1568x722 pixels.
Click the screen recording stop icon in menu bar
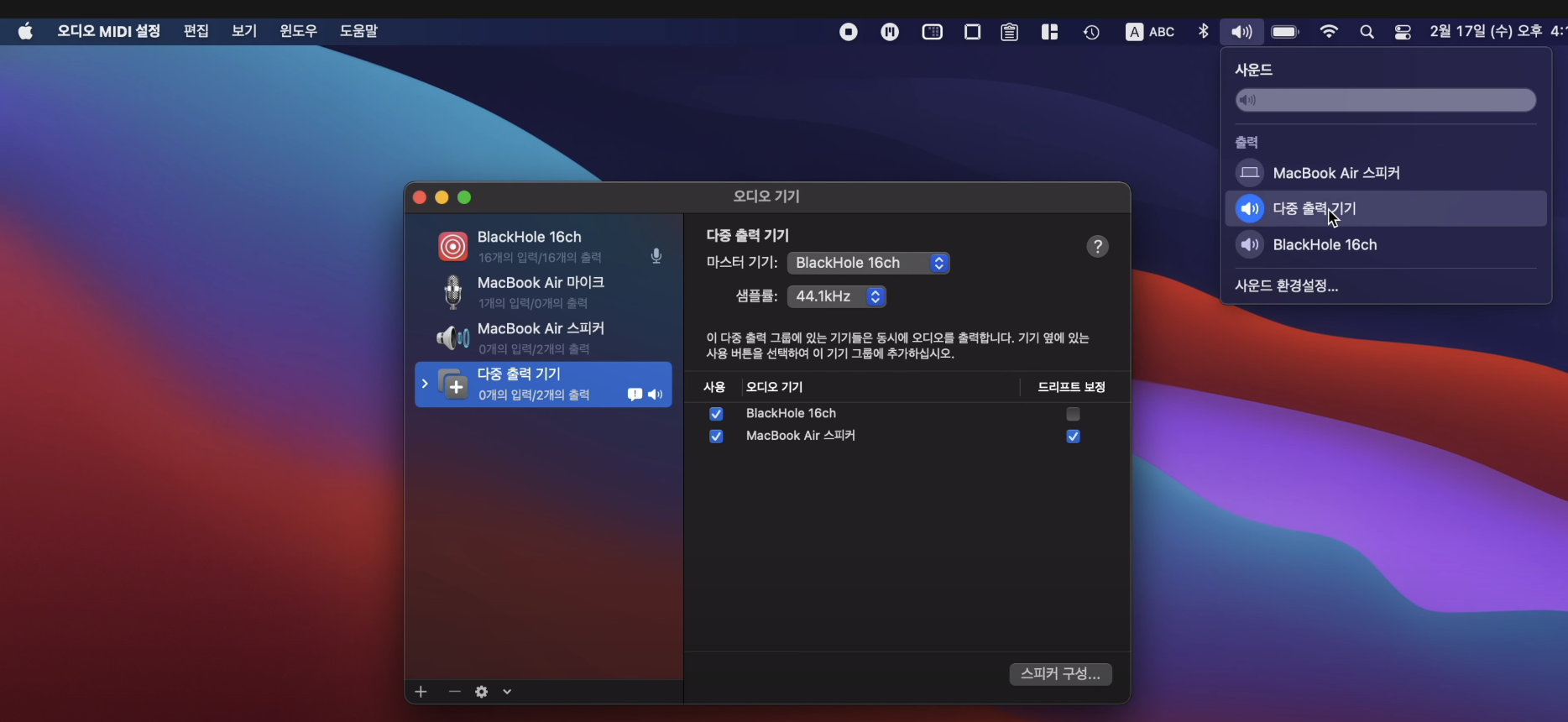click(849, 32)
